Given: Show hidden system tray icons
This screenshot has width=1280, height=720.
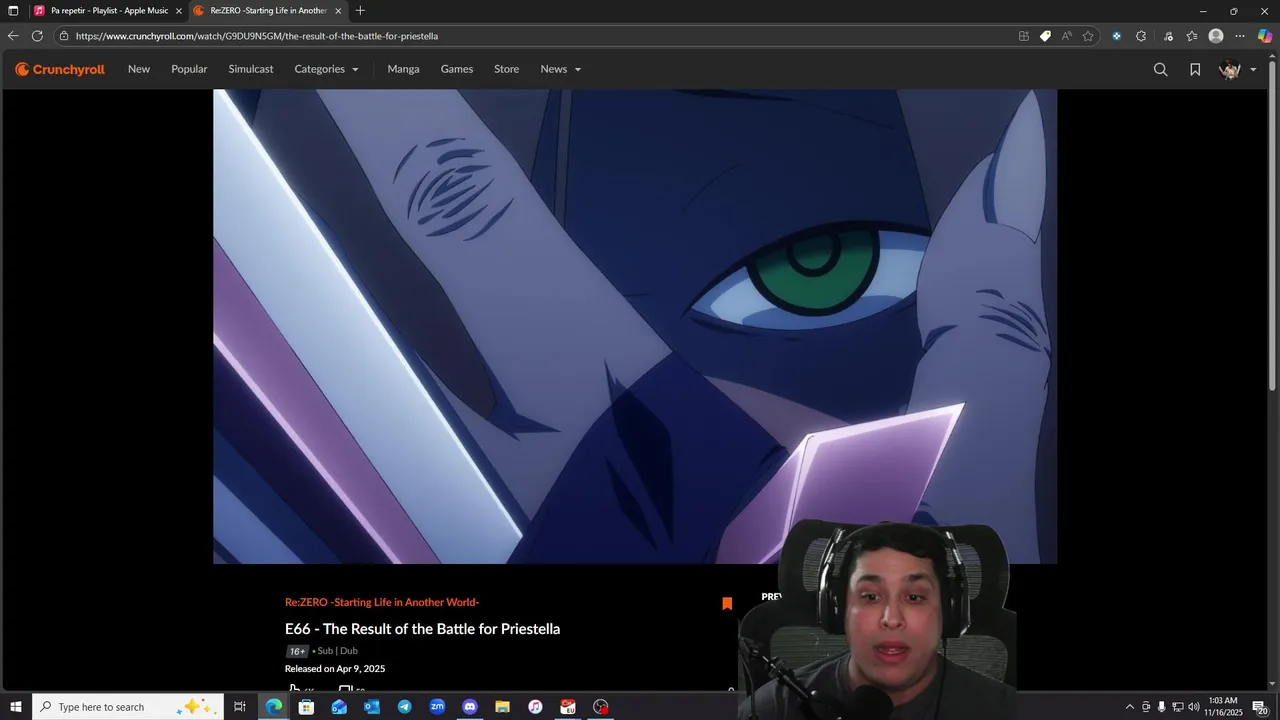Looking at the screenshot, I should 1130,707.
